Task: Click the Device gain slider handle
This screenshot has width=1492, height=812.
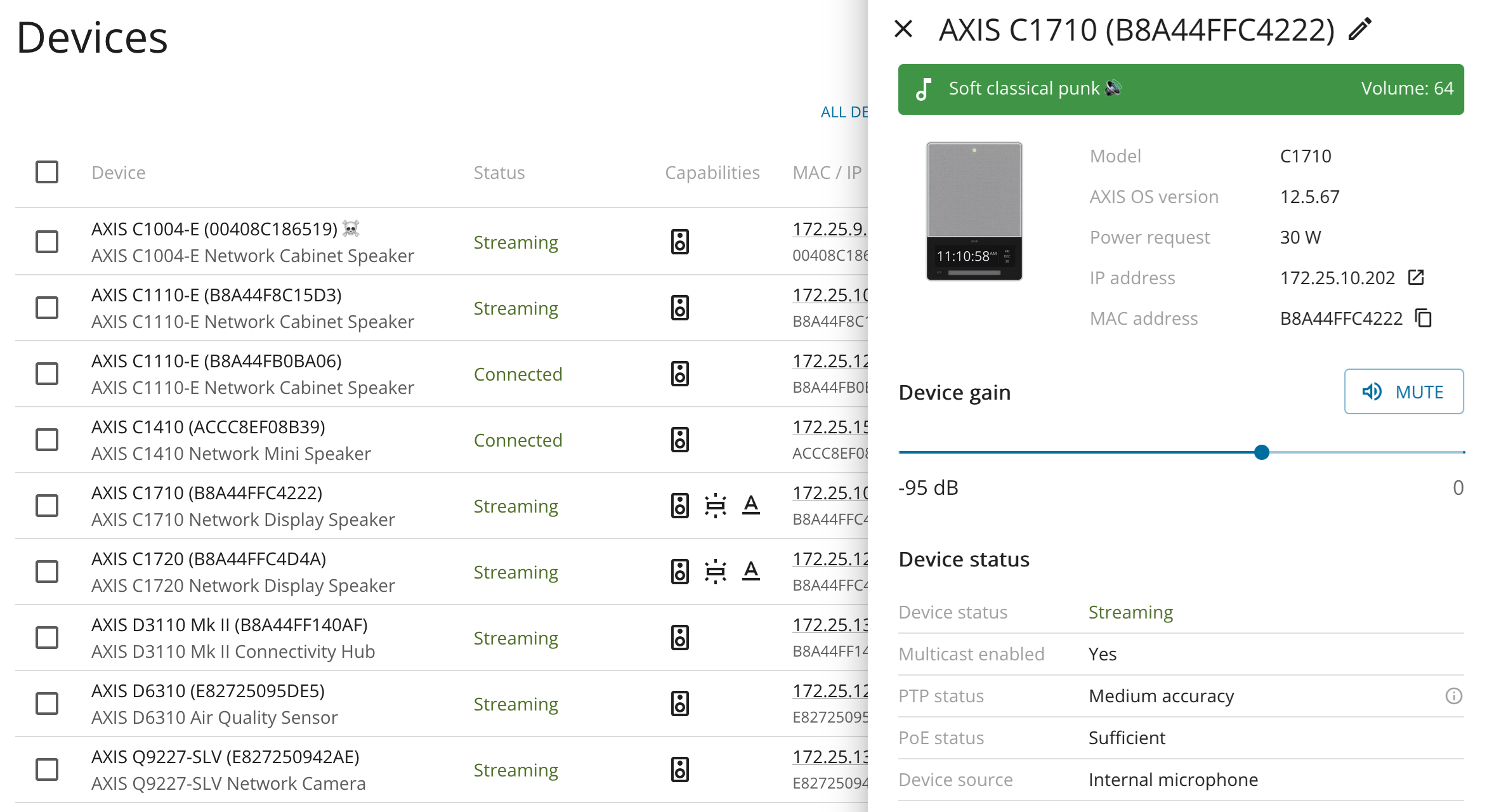Action: coord(1262,452)
